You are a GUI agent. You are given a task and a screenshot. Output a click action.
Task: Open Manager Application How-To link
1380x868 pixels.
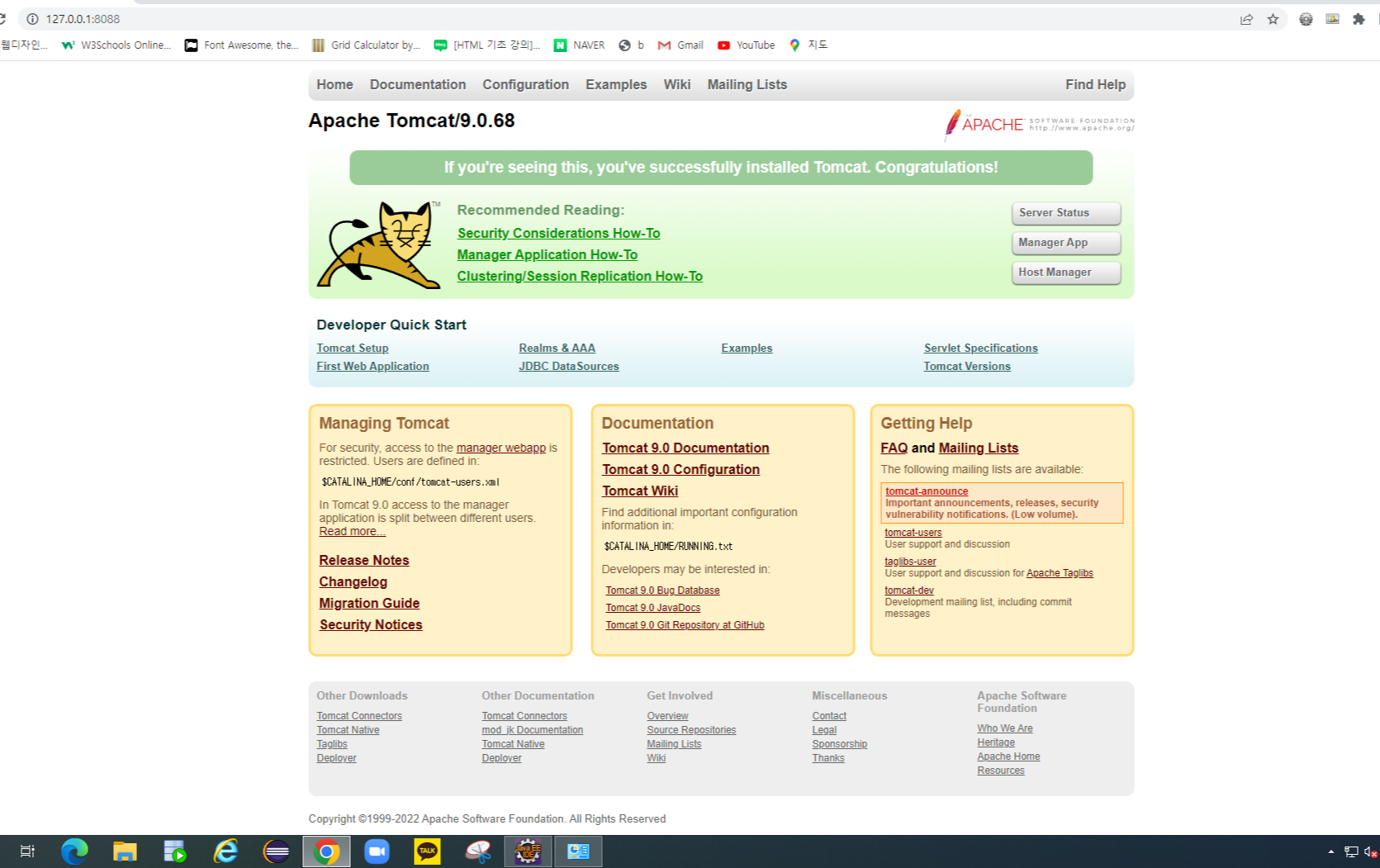coord(548,255)
